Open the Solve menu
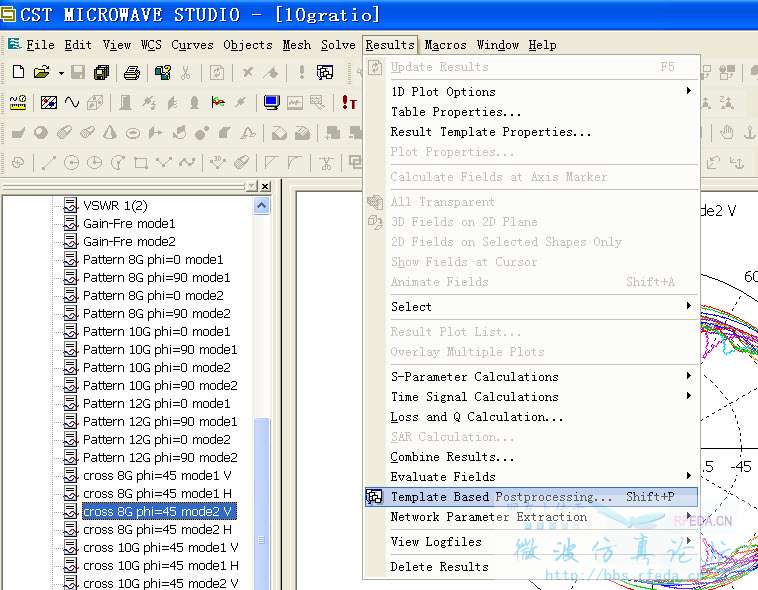Image resolution: width=758 pixels, height=590 pixels. [x=338, y=45]
